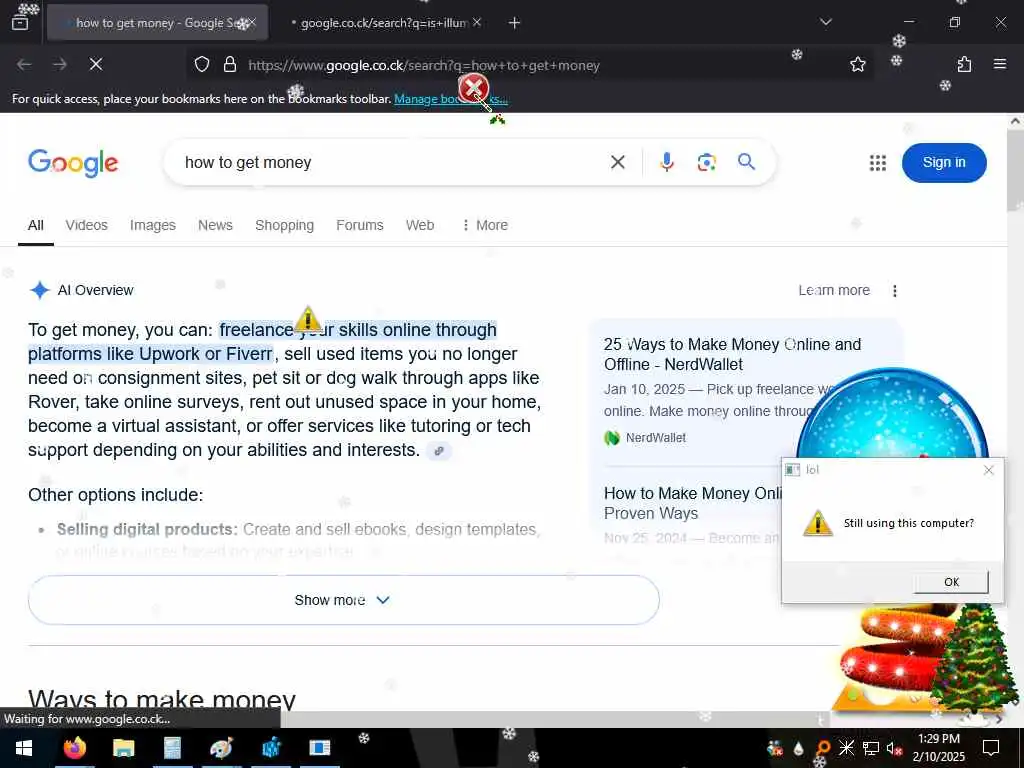Screen dimensions: 1024x768
Task: Open tracking protection shield icon
Action: tap(202, 65)
